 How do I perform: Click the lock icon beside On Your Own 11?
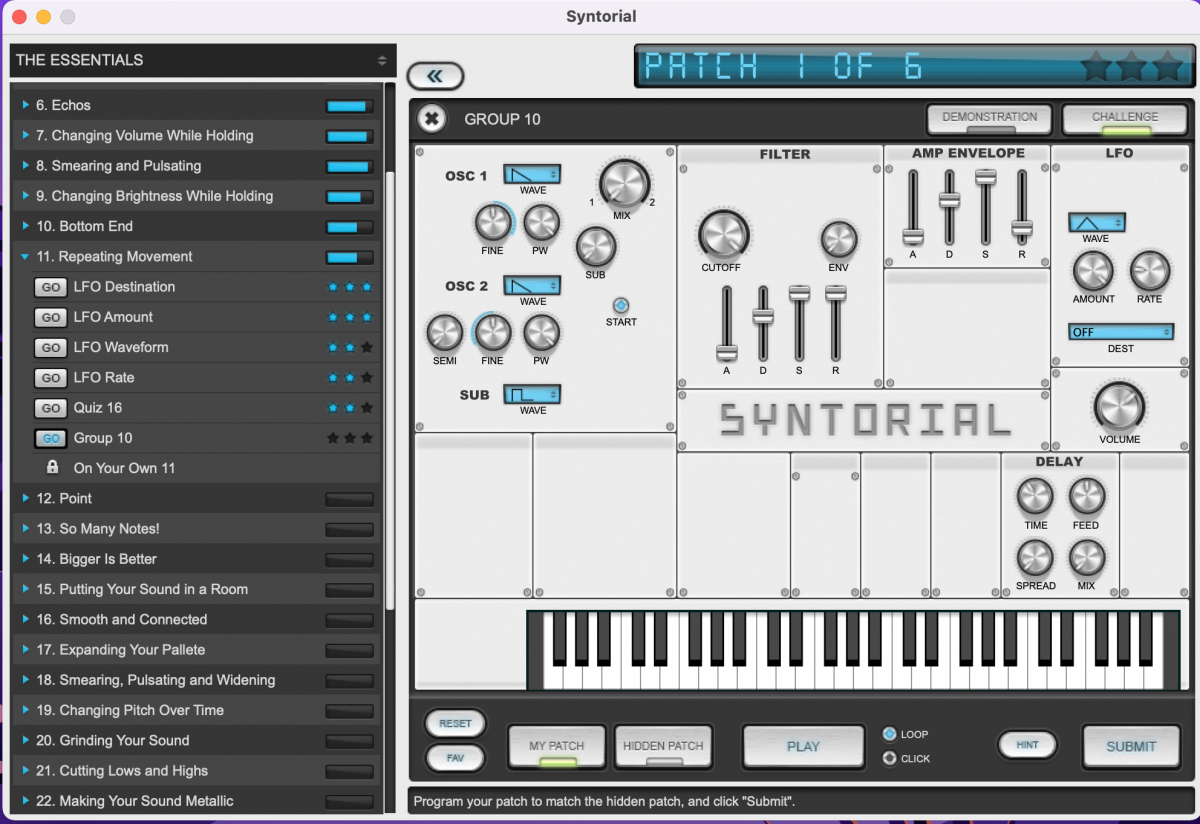(x=52, y=467)
